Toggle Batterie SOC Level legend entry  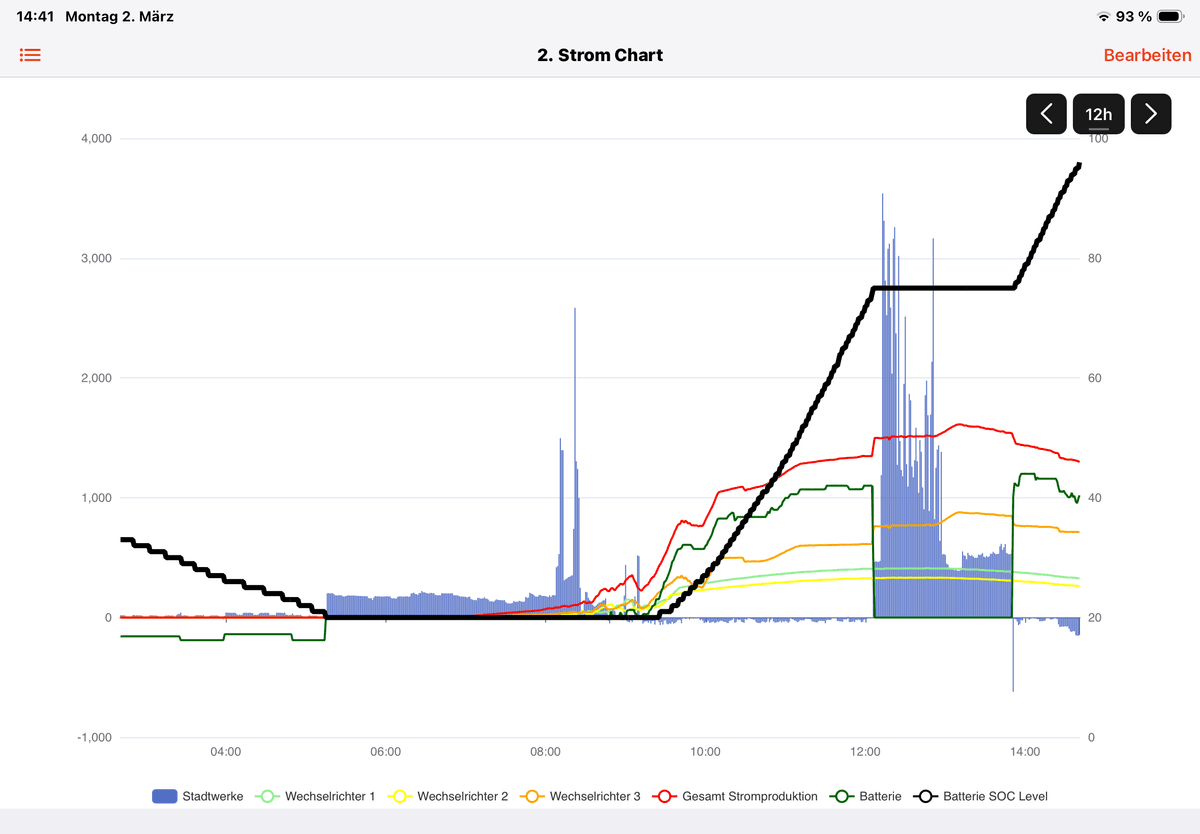(x=979, y=796)
